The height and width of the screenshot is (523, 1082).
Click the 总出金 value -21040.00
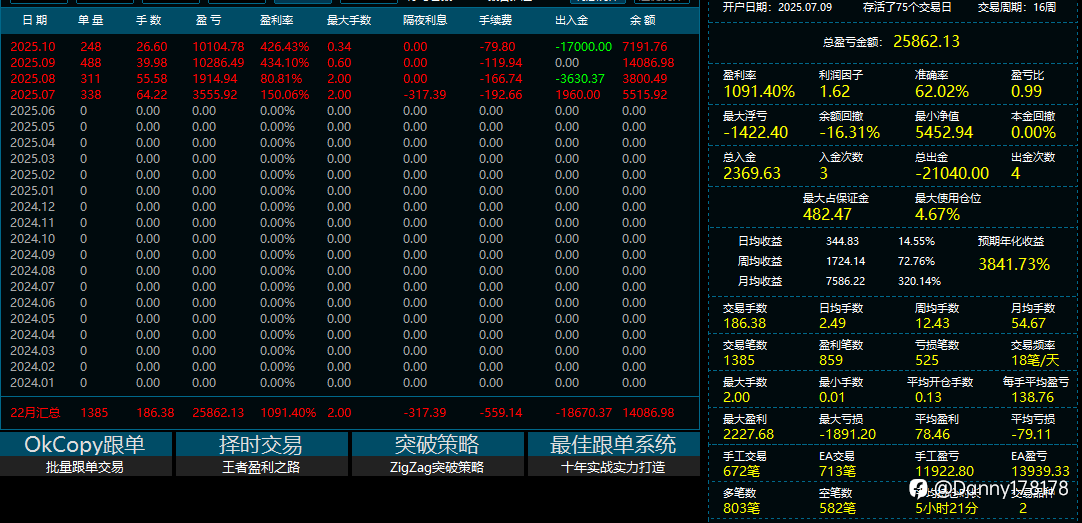coord(952,172)
